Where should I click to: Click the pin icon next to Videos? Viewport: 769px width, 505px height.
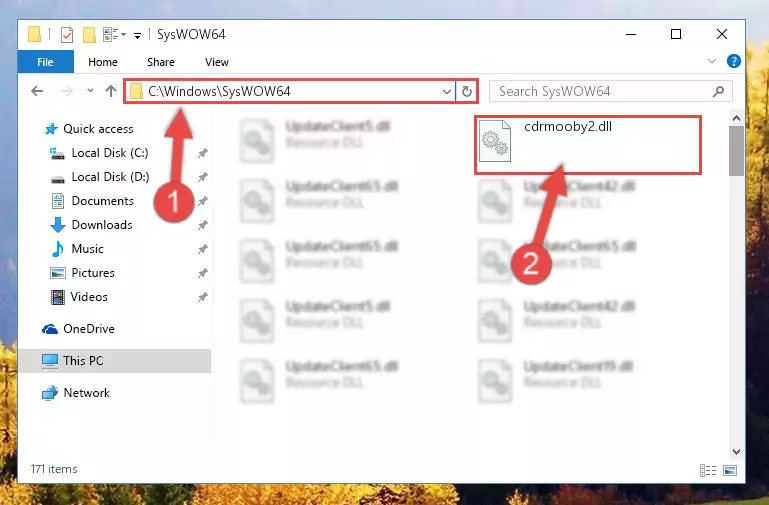pyautogui.click(x=202, y=297)
